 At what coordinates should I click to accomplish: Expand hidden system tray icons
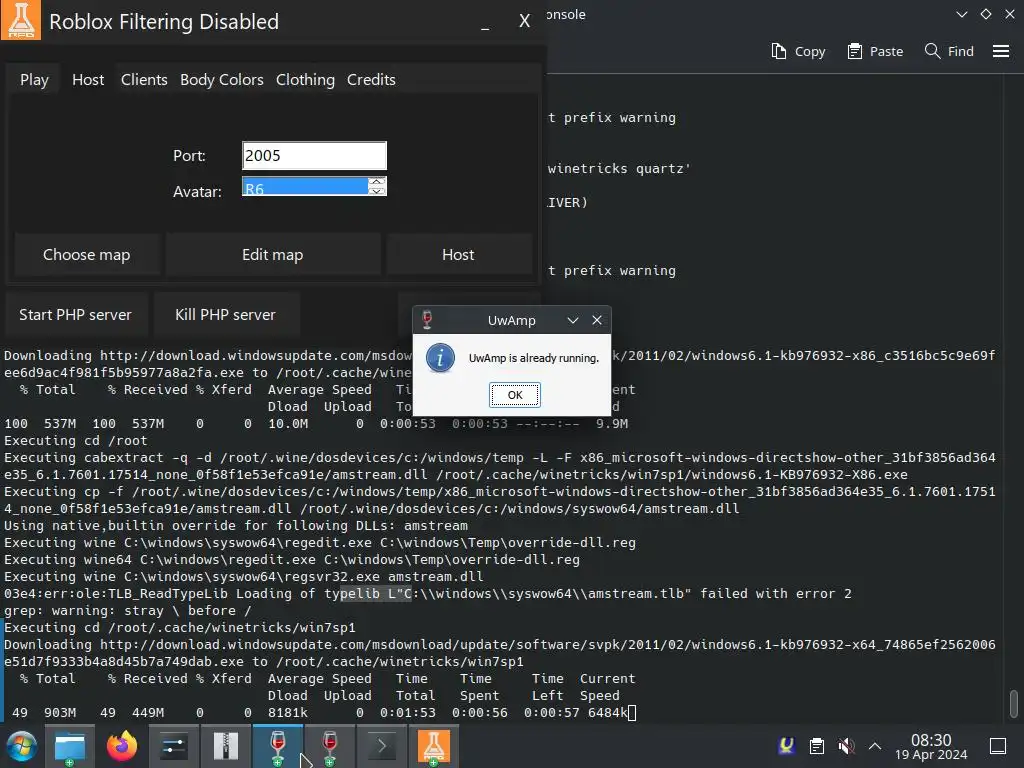point(875,746)
